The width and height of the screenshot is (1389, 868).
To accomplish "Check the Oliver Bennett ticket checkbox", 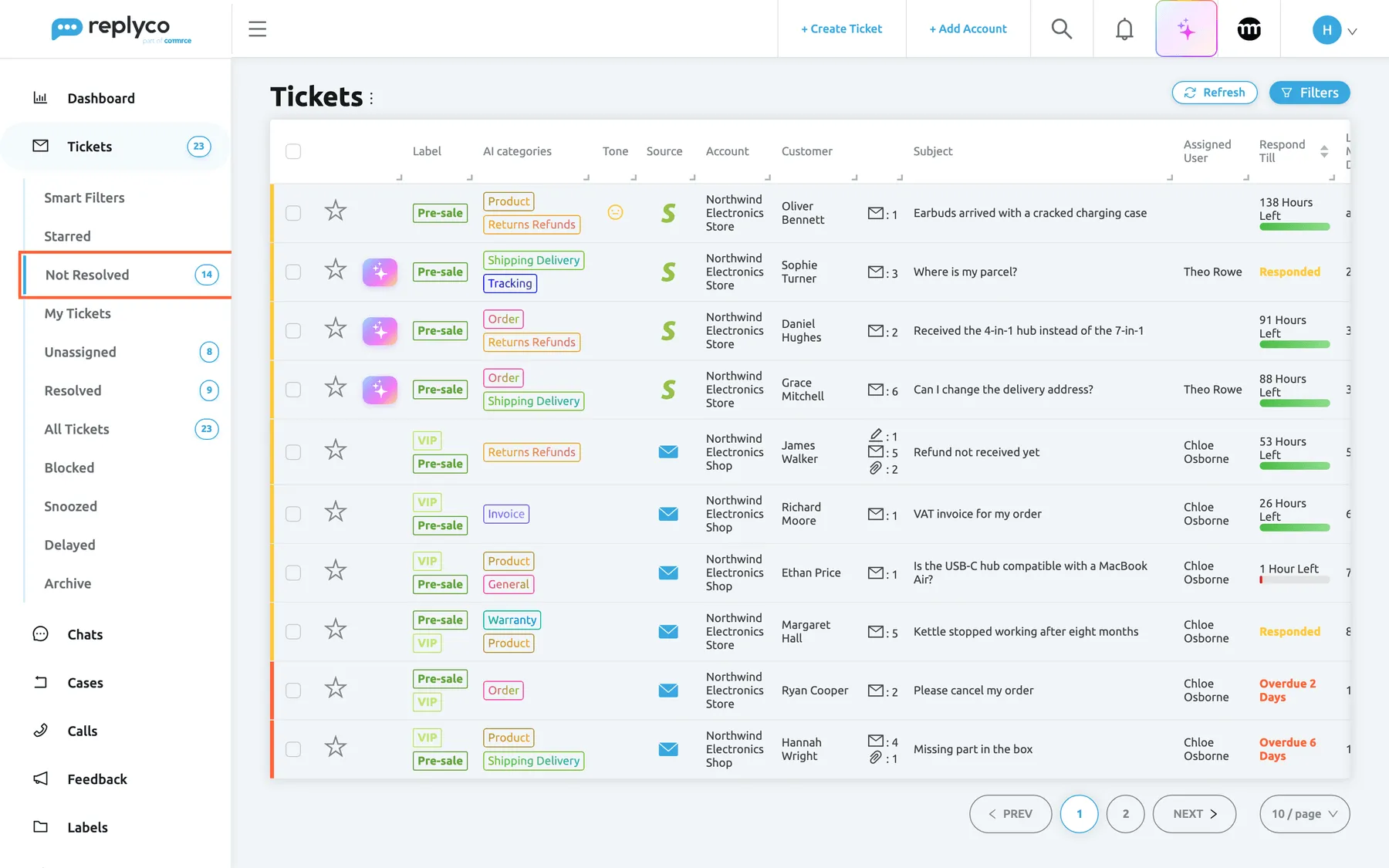I will pos(293,213).
